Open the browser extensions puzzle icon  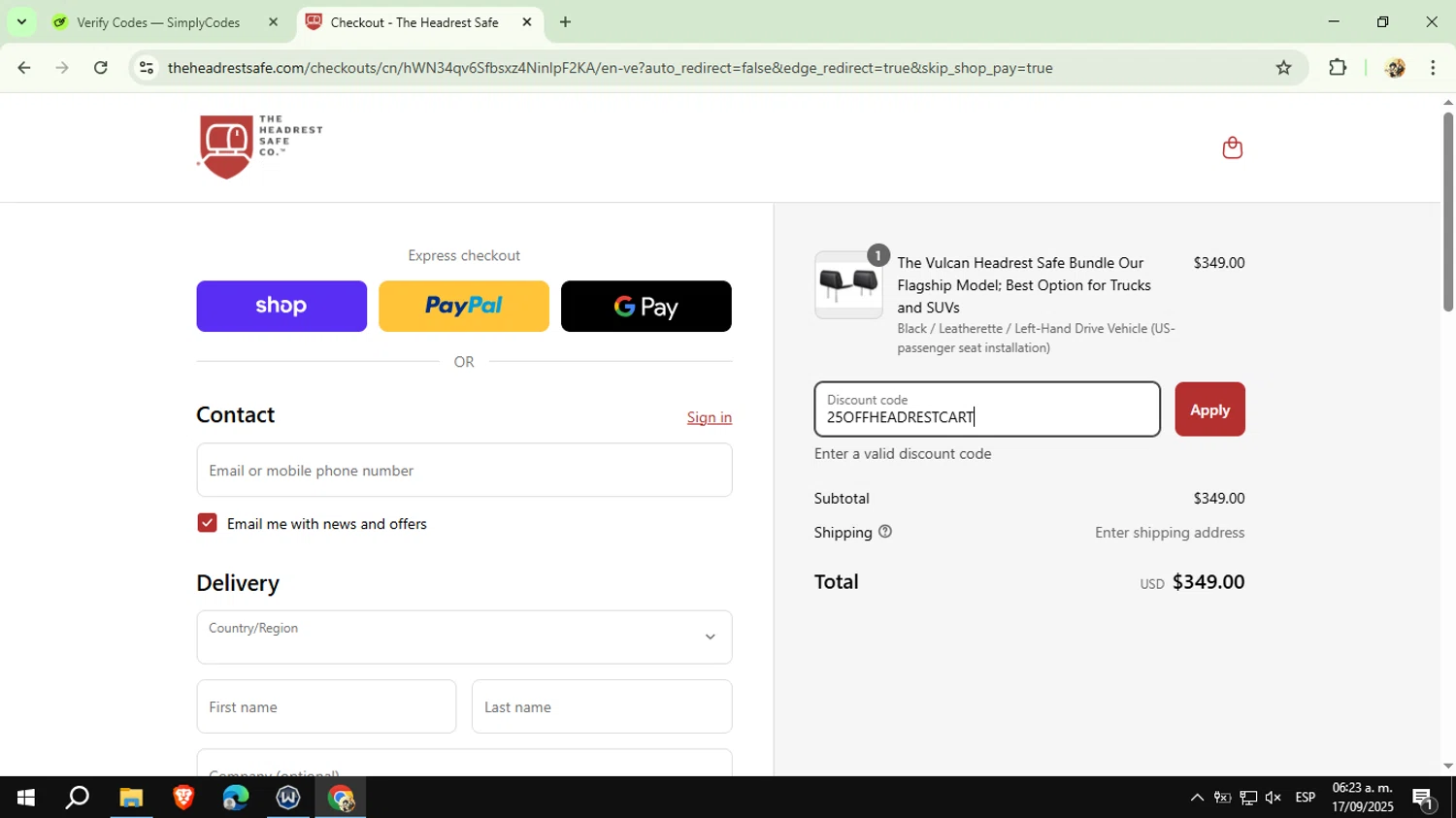pos(1338,68)
